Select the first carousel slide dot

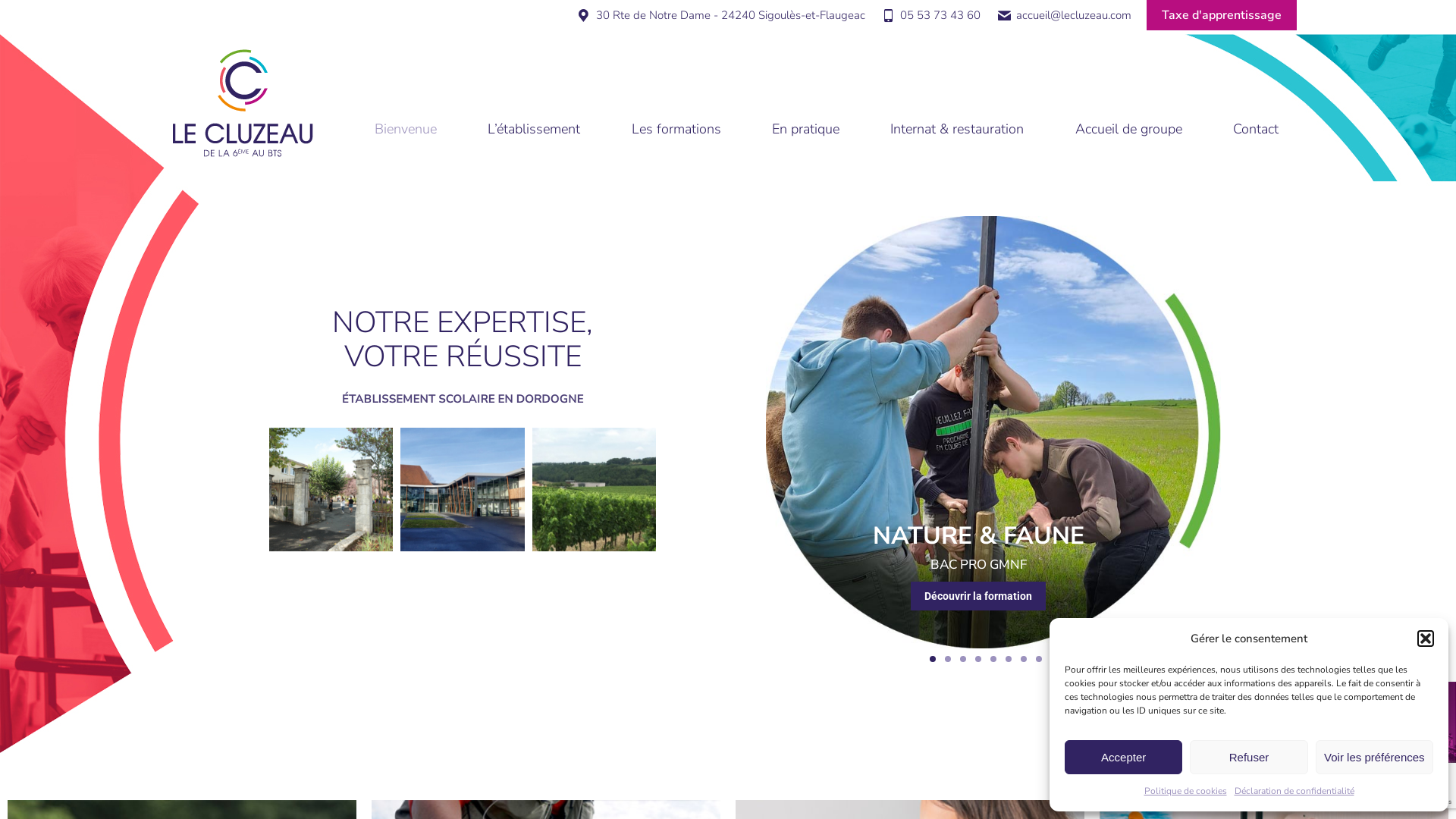pos(933,659)
